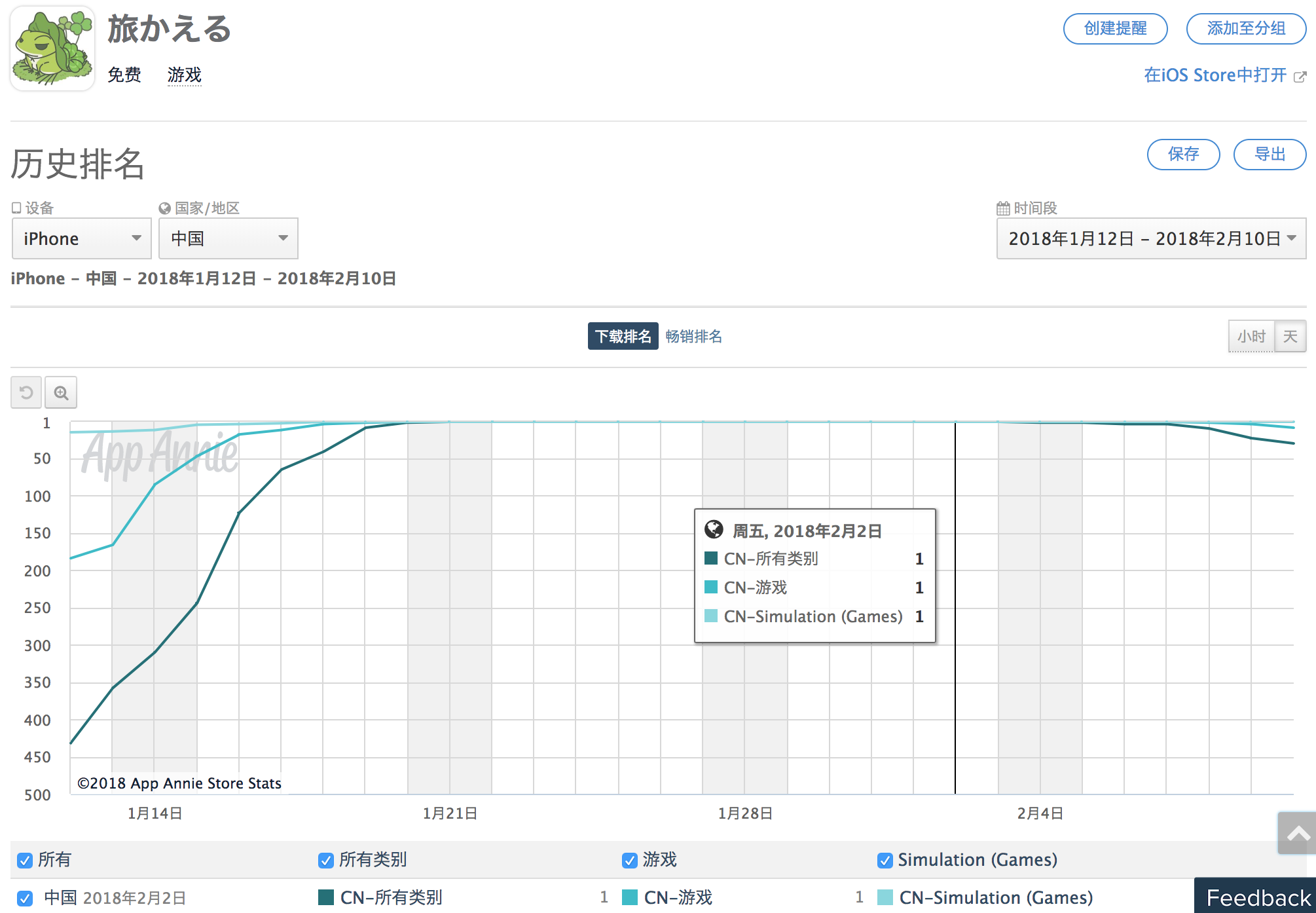Open the Feedback panel
The image size is (1316, 913).
(x=1257, y=897)
